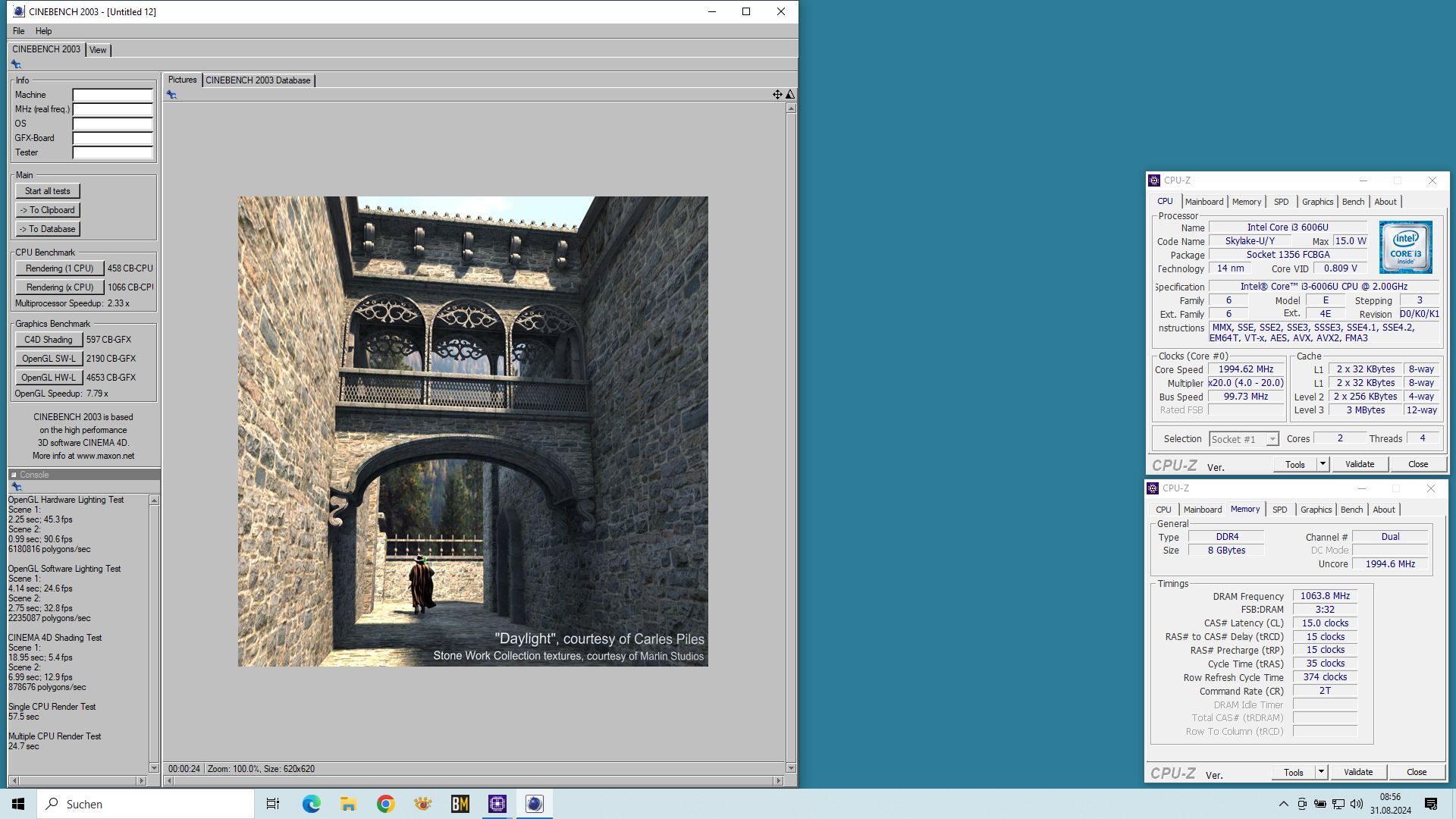Viewport: 1456px width, 819px height.
Task: Open the Graphics tab in the lower CPU-Z window
Action: [x=1316, y=510]
